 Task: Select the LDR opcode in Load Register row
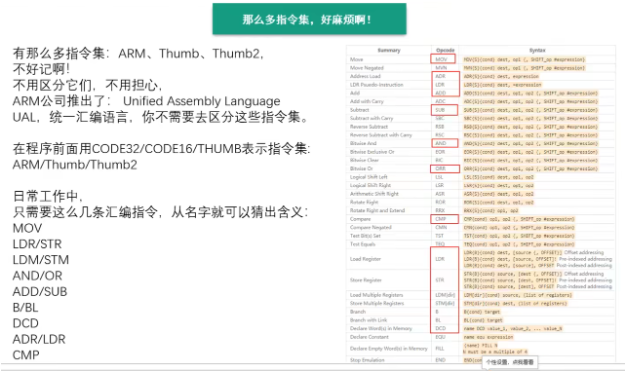440,259
